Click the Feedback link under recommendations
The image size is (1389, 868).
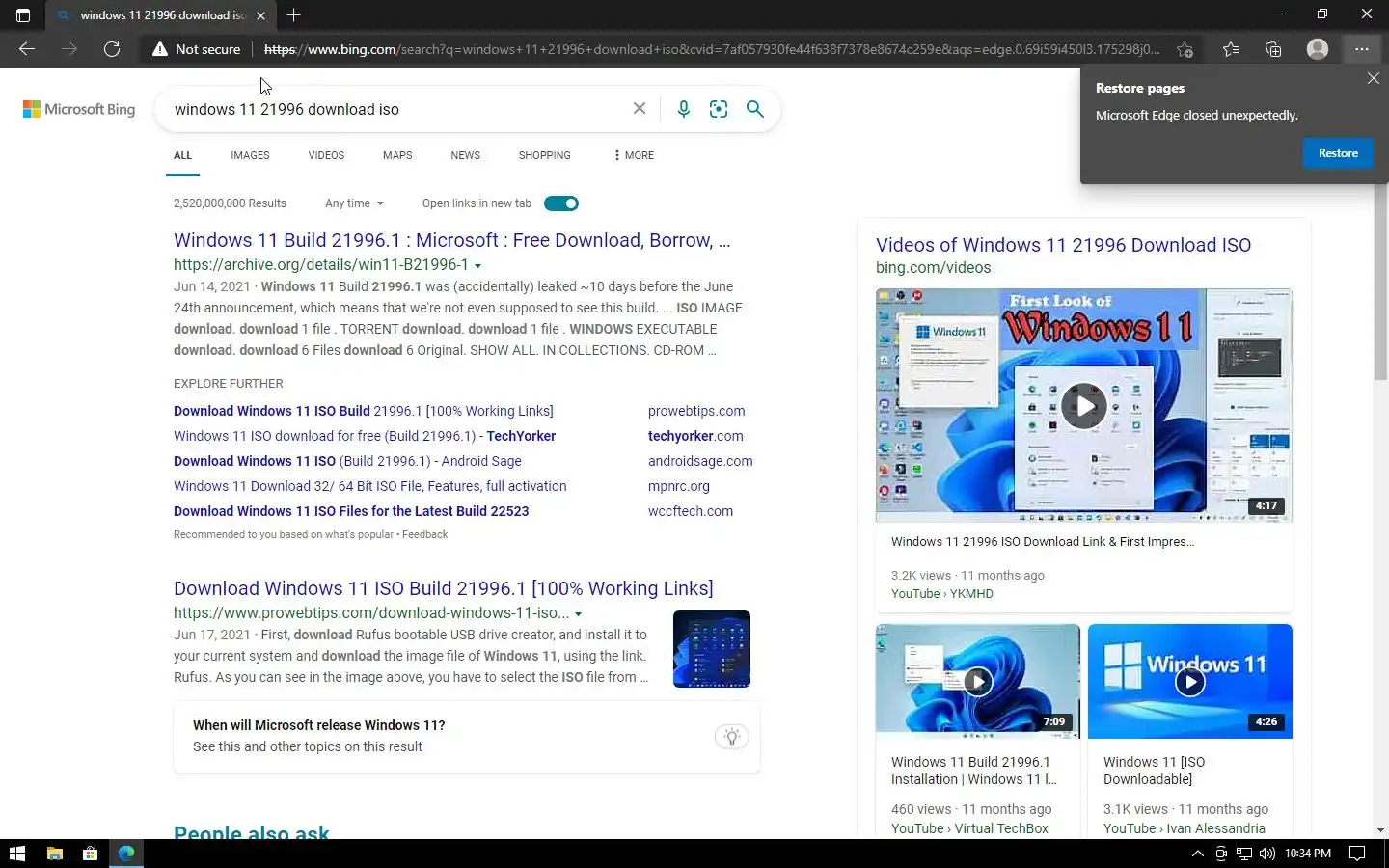coord(424,534)
